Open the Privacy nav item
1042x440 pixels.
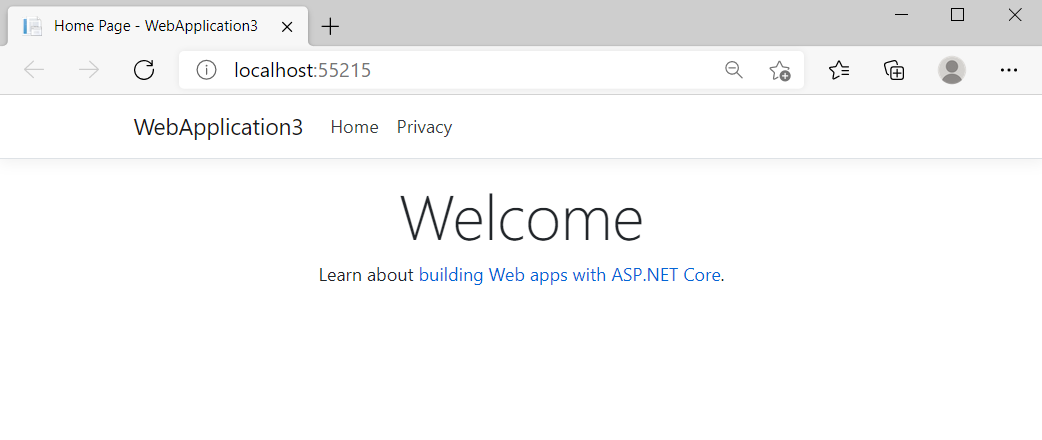pos(424,127)
